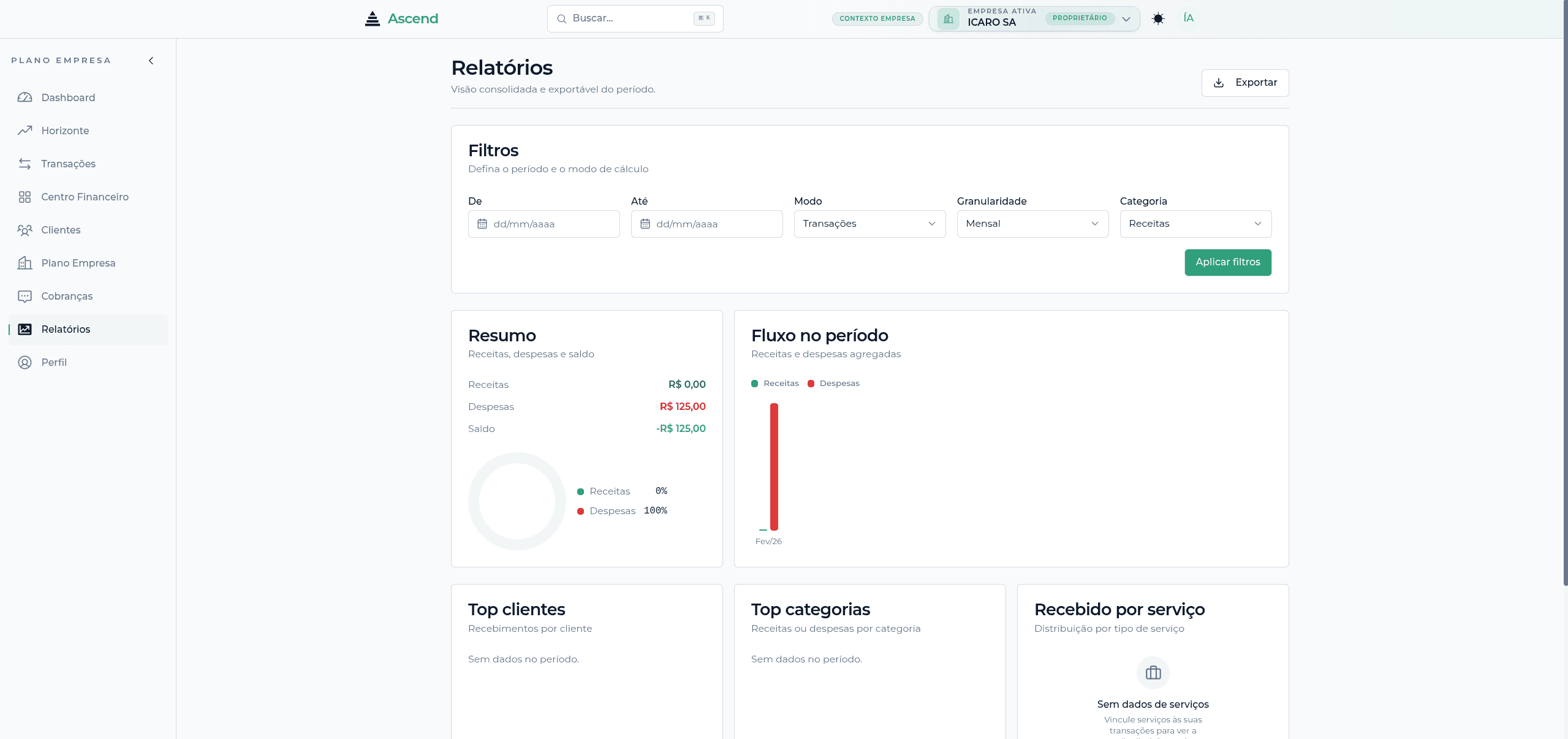
Task: Click the Exportar button
Action: click(x=1244, y=83)
